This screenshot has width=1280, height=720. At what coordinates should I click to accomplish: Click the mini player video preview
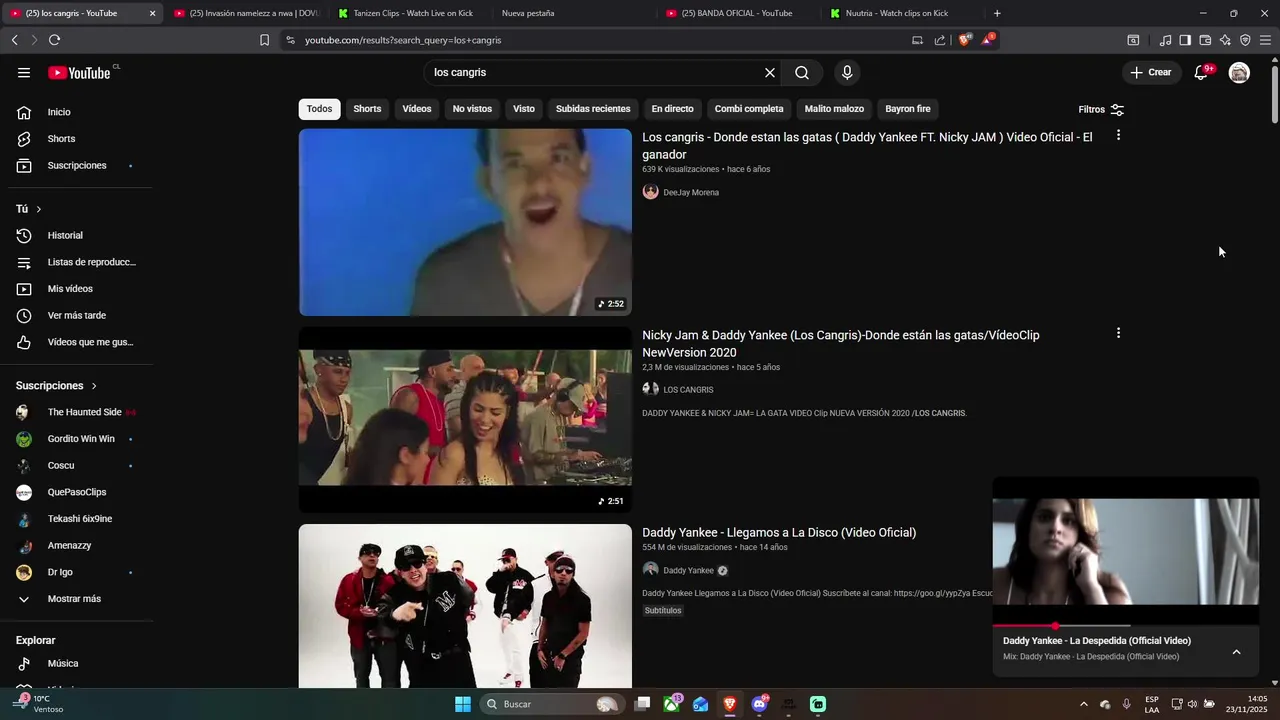coord(1125,551)
